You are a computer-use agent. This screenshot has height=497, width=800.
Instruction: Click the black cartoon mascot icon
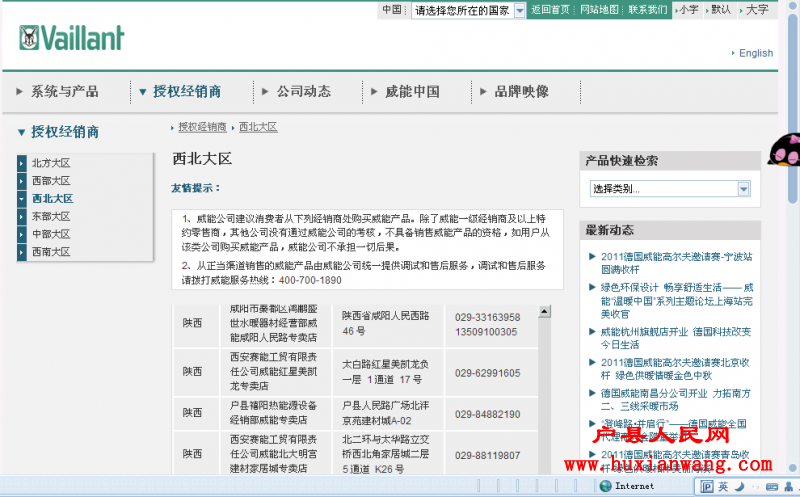(x=784, y=150)
